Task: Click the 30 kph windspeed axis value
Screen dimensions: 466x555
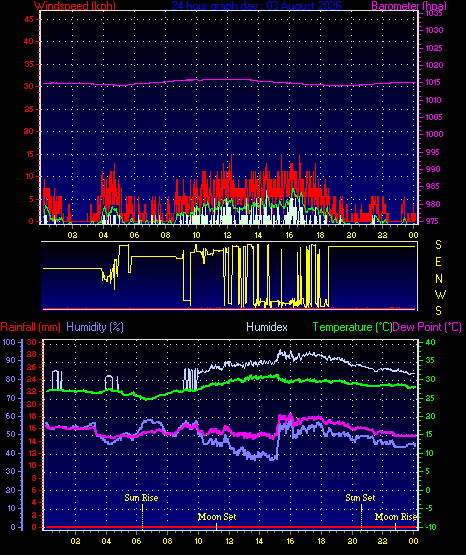Action: click(29, 86)
